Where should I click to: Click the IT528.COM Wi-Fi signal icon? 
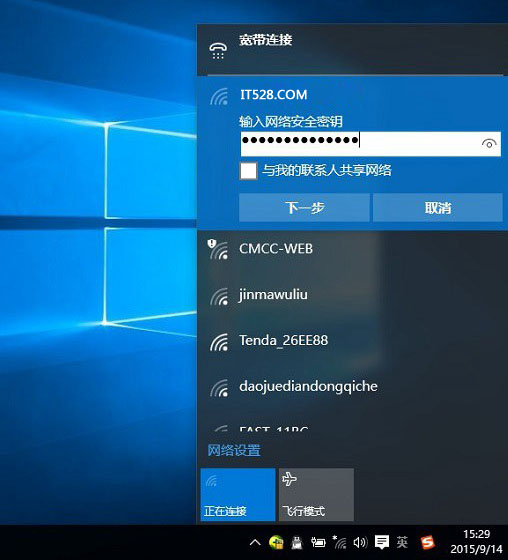tap(219, 96)
